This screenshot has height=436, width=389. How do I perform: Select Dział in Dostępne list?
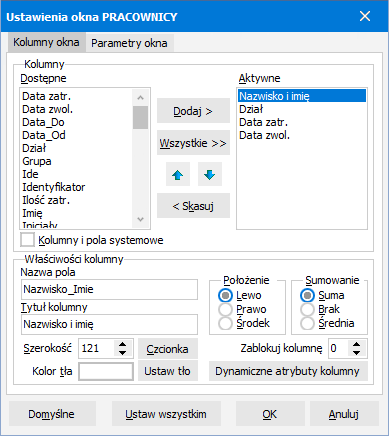tap(77, 148)
